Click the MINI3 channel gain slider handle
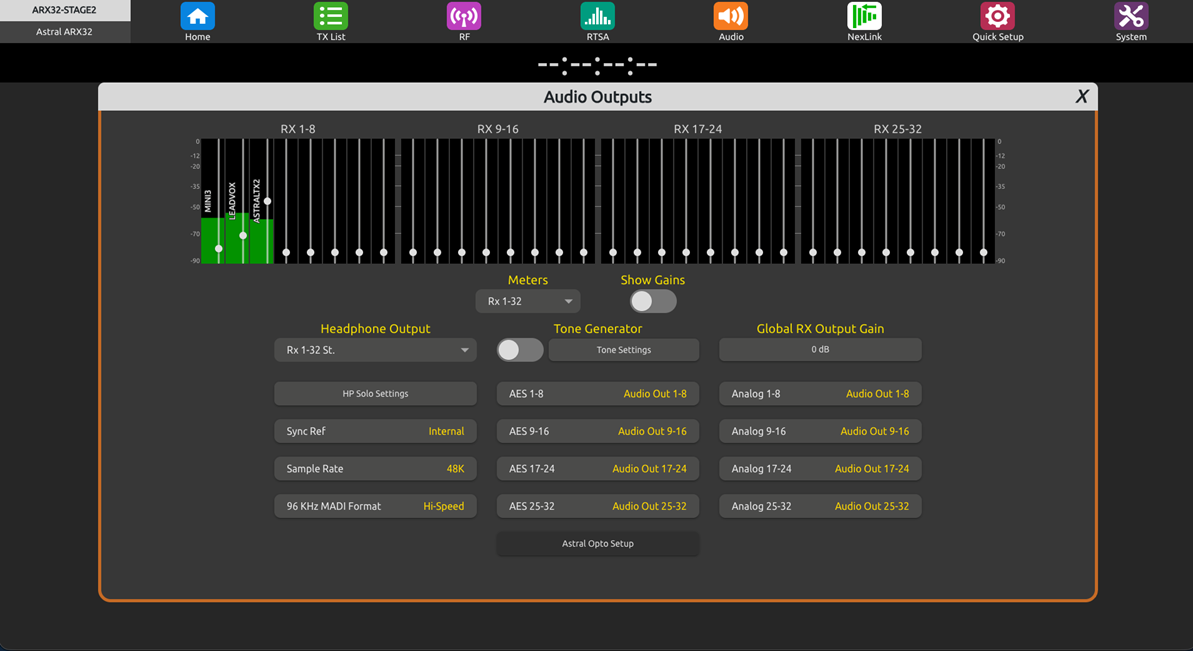 point(218,249)
